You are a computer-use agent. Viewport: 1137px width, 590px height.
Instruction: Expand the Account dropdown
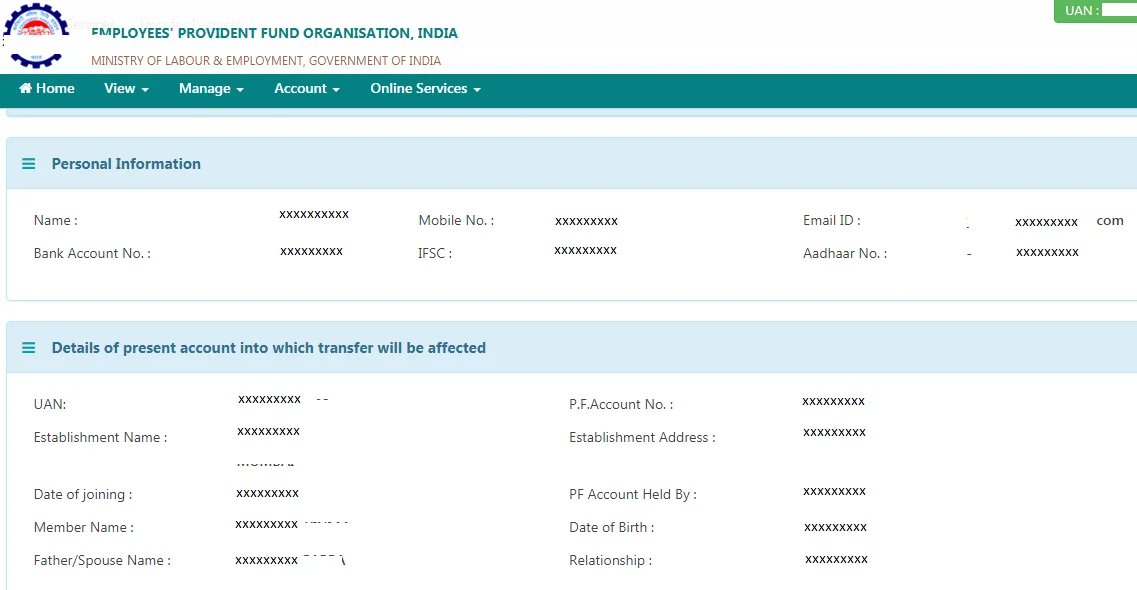point(335,88)
